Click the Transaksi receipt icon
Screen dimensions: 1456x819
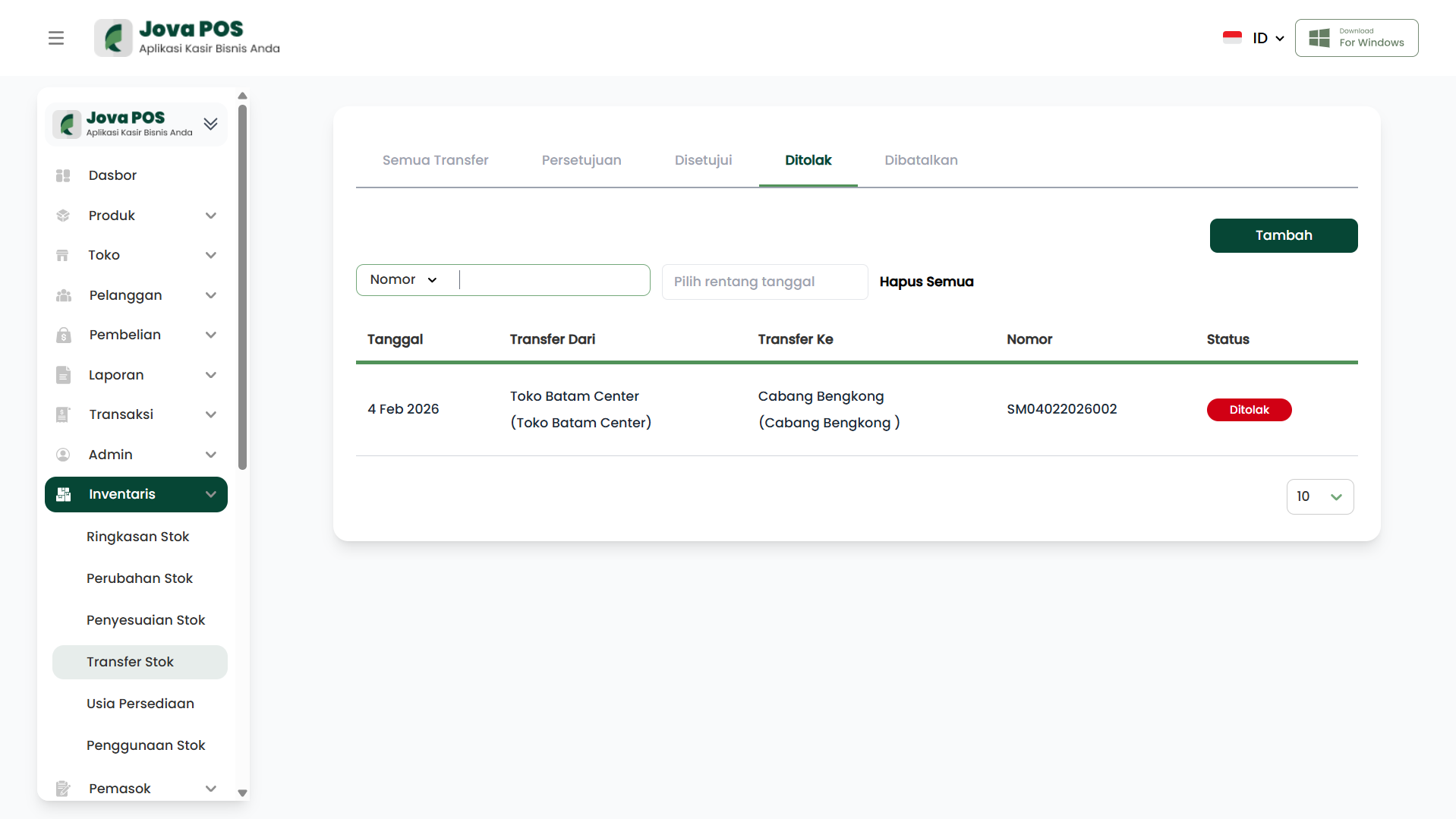point(63,414)
